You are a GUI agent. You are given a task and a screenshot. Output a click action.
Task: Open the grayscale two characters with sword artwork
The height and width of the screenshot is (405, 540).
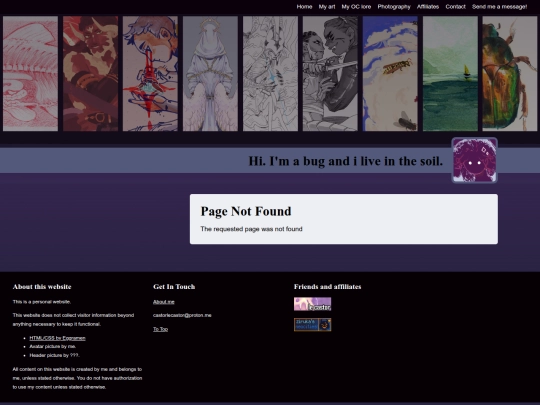click(x=330, y=73)
